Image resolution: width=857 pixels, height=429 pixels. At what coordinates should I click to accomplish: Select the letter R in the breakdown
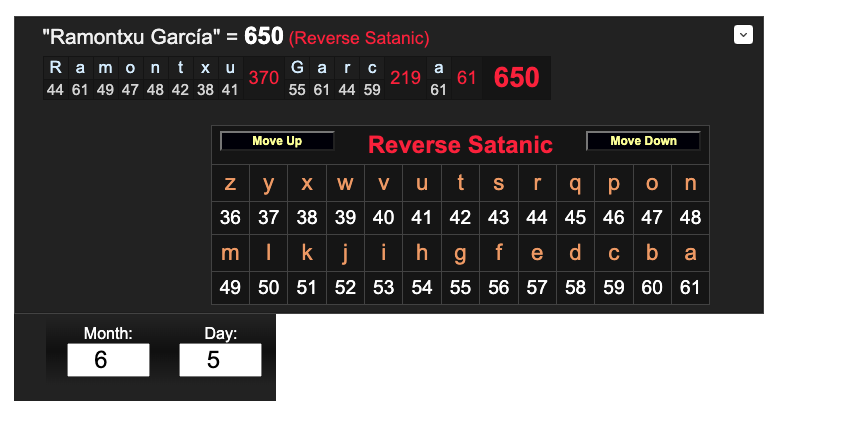tap(55, 68)
